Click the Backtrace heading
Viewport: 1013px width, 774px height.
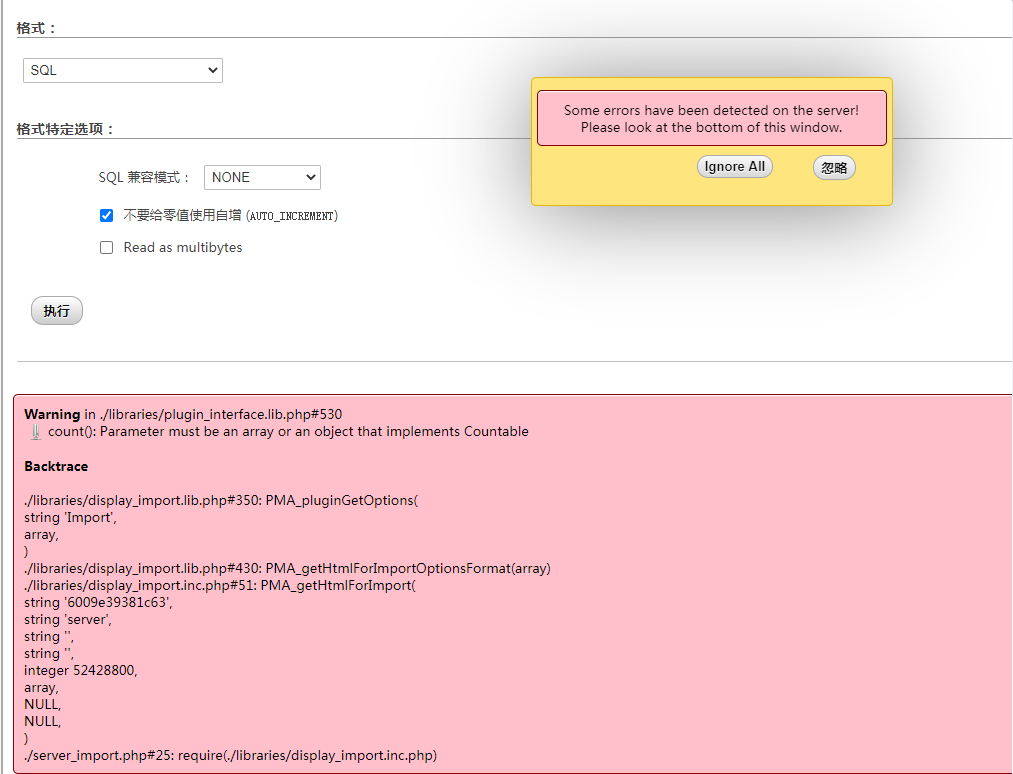pos(56,467)
